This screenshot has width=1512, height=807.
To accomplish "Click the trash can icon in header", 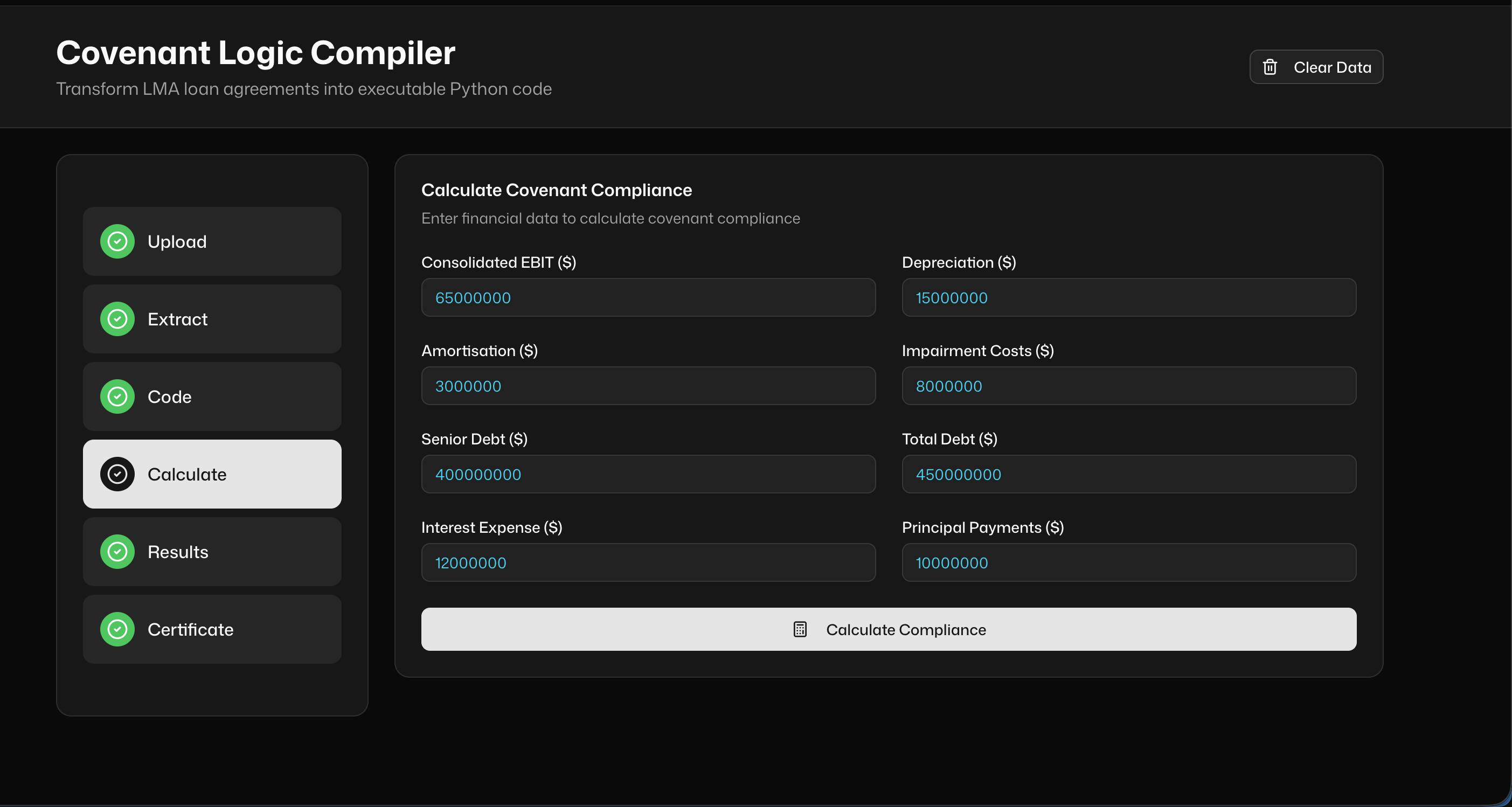I will [1270, 67].
